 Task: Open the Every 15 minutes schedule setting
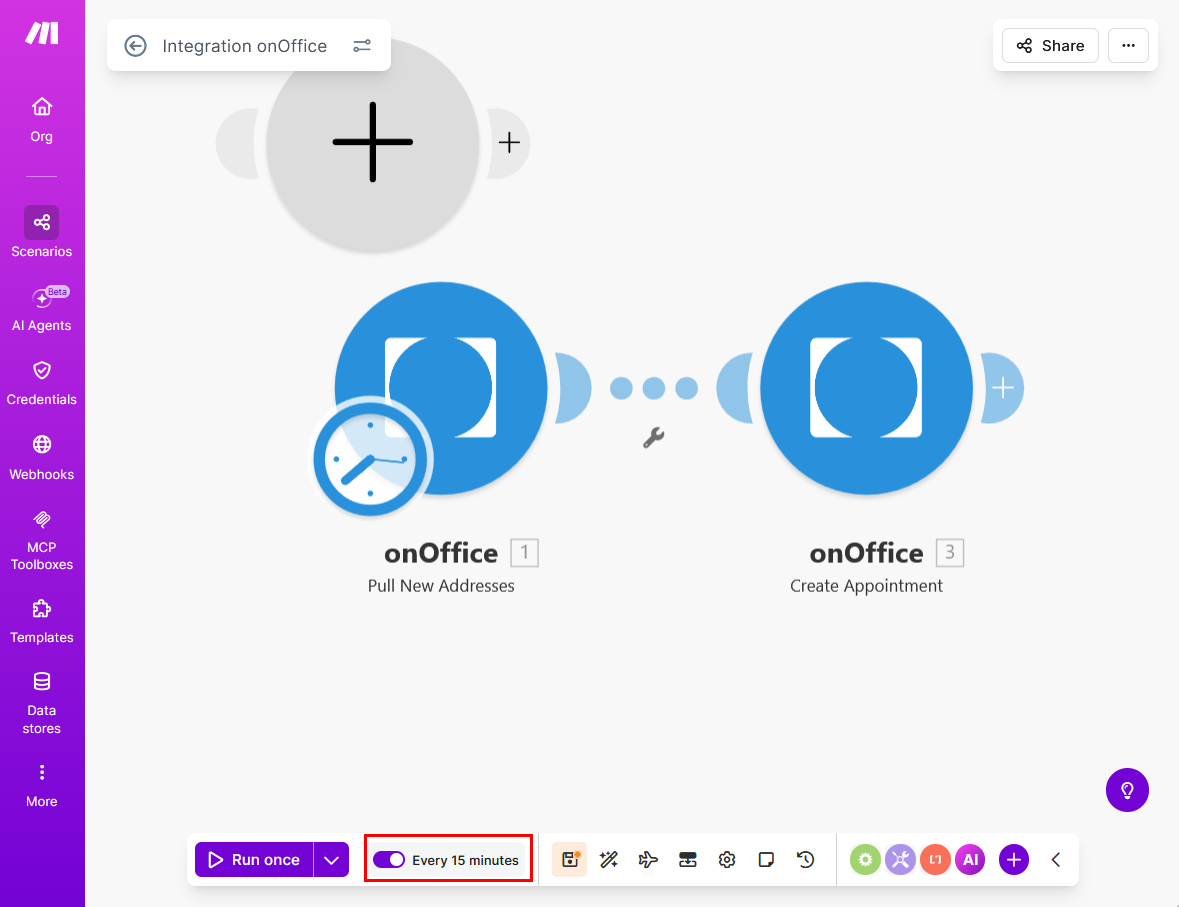click(465, 860)
